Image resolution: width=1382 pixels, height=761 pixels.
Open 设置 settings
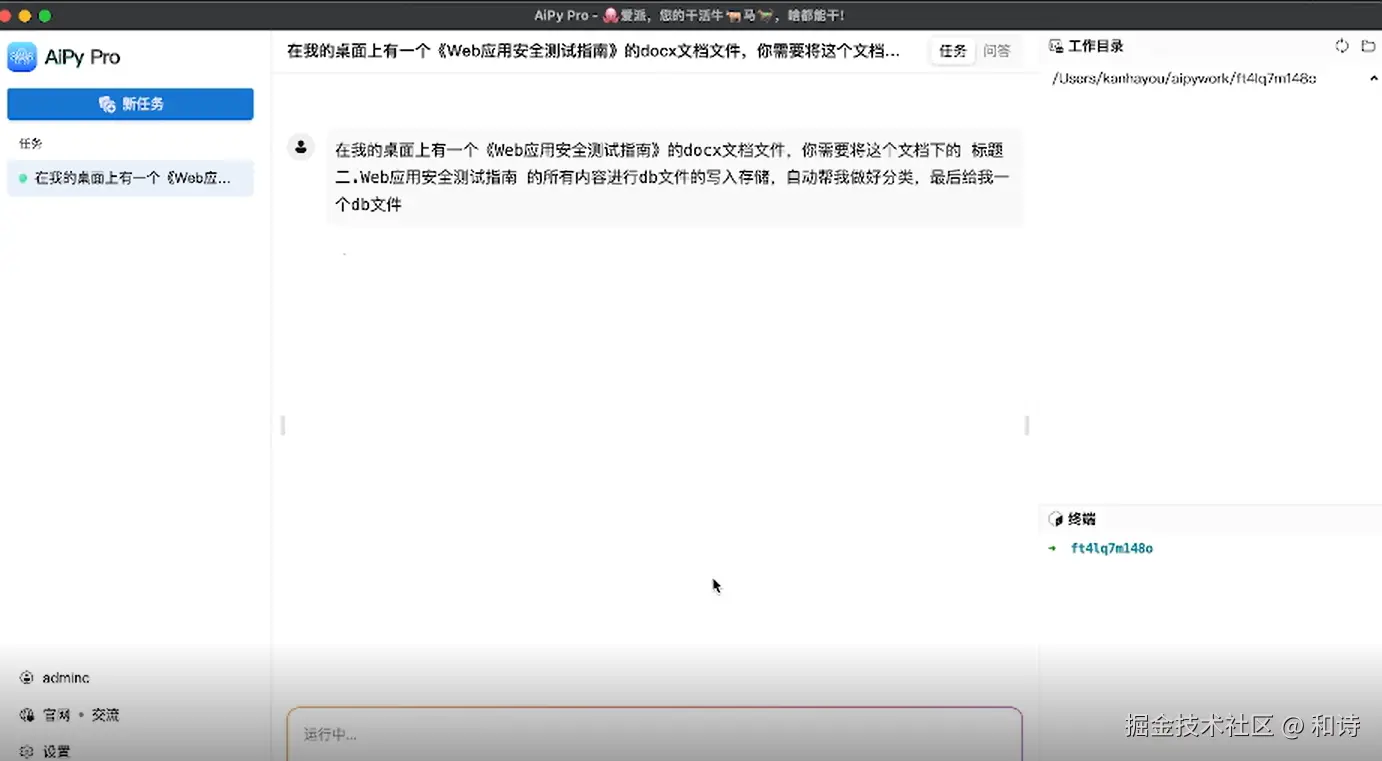click(x=56, y=752)
